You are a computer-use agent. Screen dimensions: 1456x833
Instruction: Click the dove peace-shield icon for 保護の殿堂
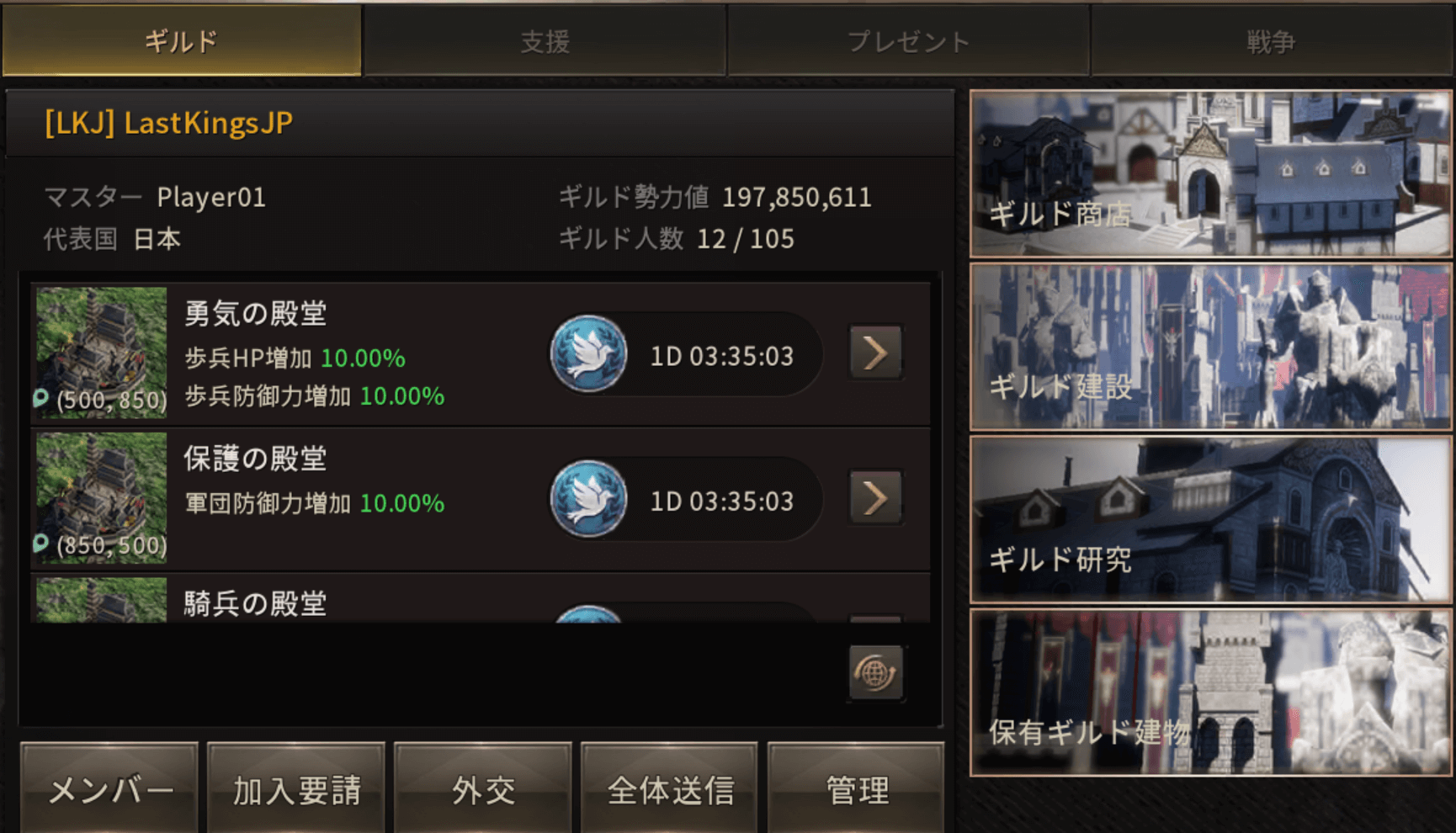pyautogui.click(x=588, y=499)
